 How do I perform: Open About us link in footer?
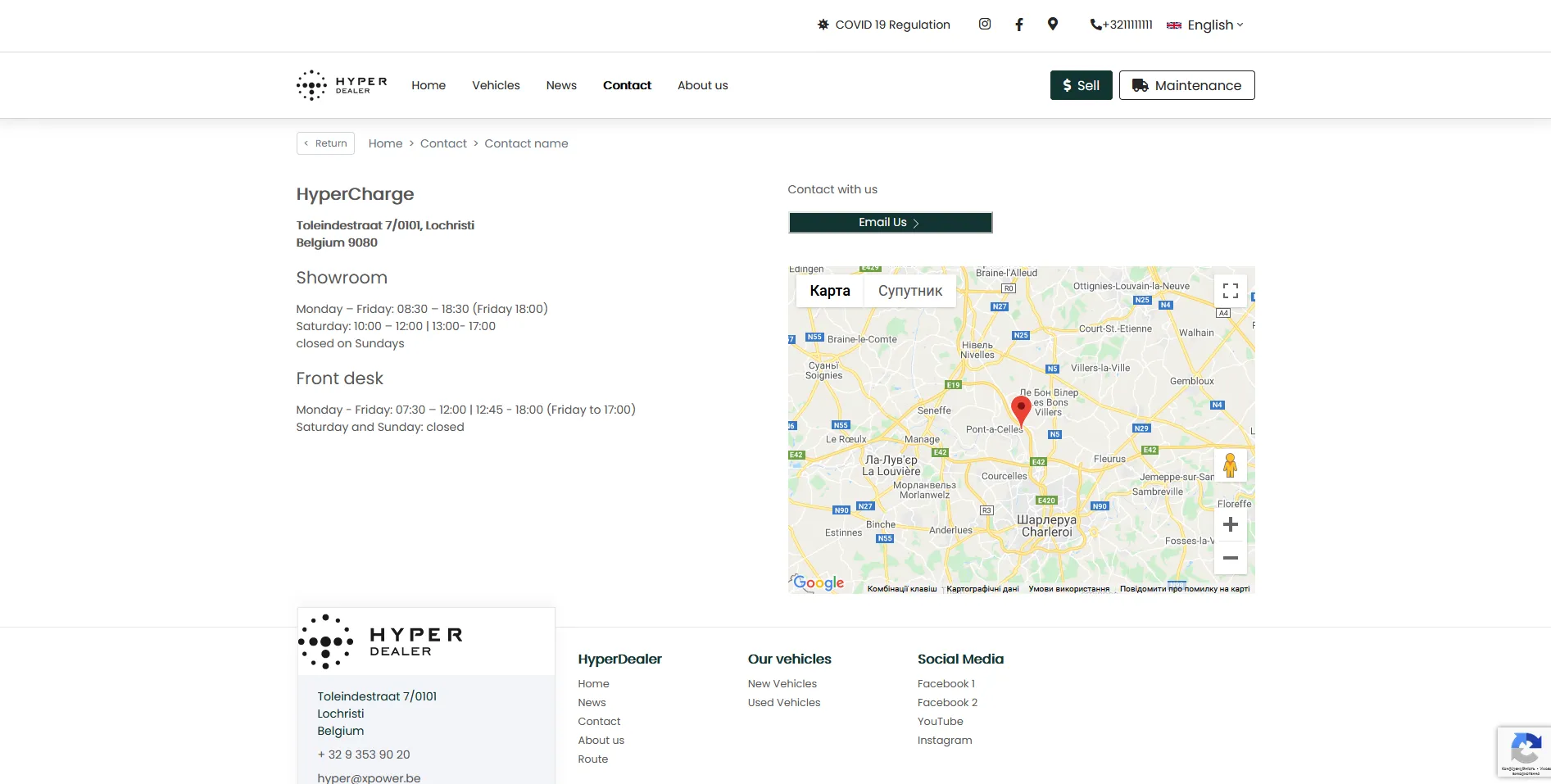(601, 741)
